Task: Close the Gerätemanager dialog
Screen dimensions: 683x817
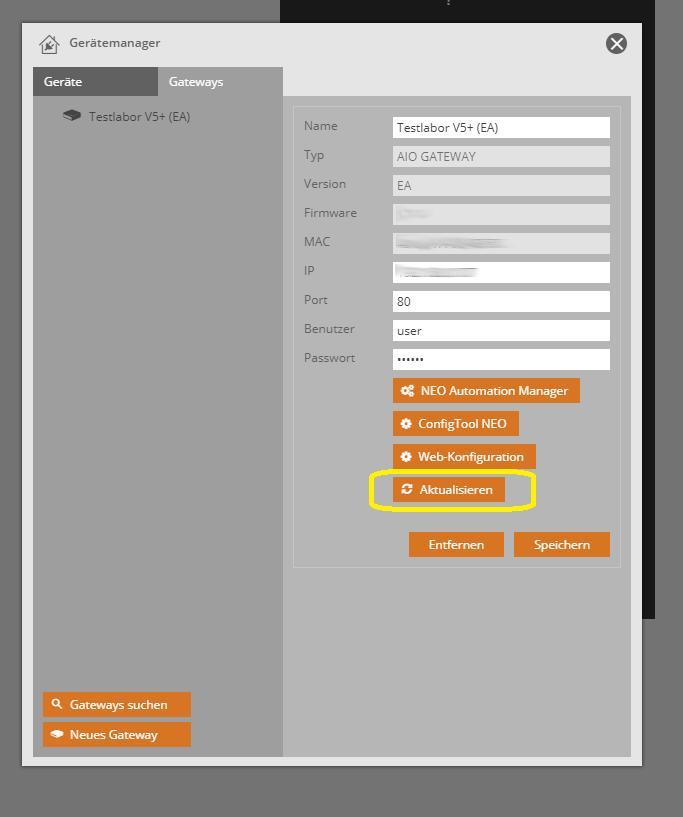Action: click(x=617, y=43)
